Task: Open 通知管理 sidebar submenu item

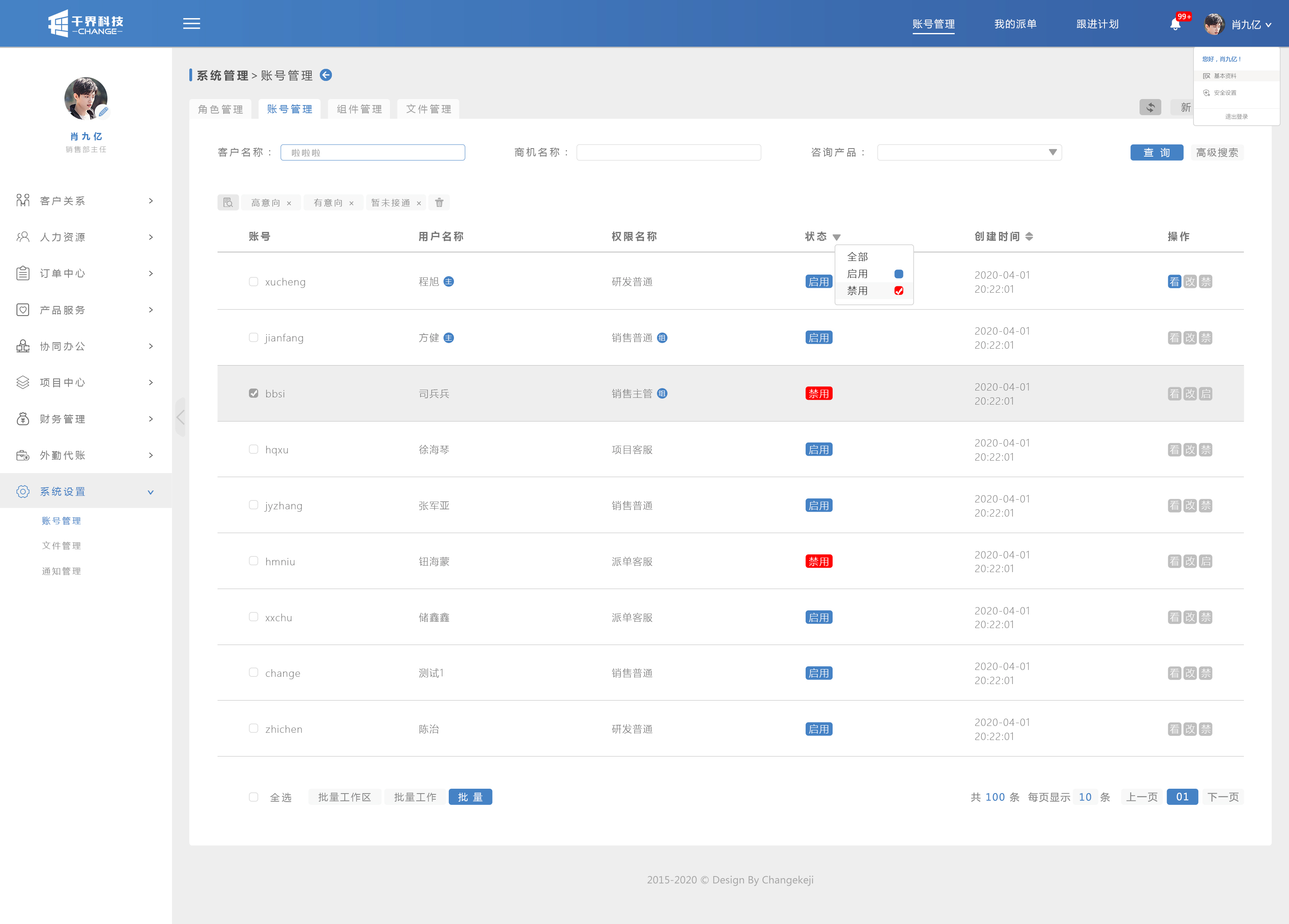Action: [x=61, y=571]
